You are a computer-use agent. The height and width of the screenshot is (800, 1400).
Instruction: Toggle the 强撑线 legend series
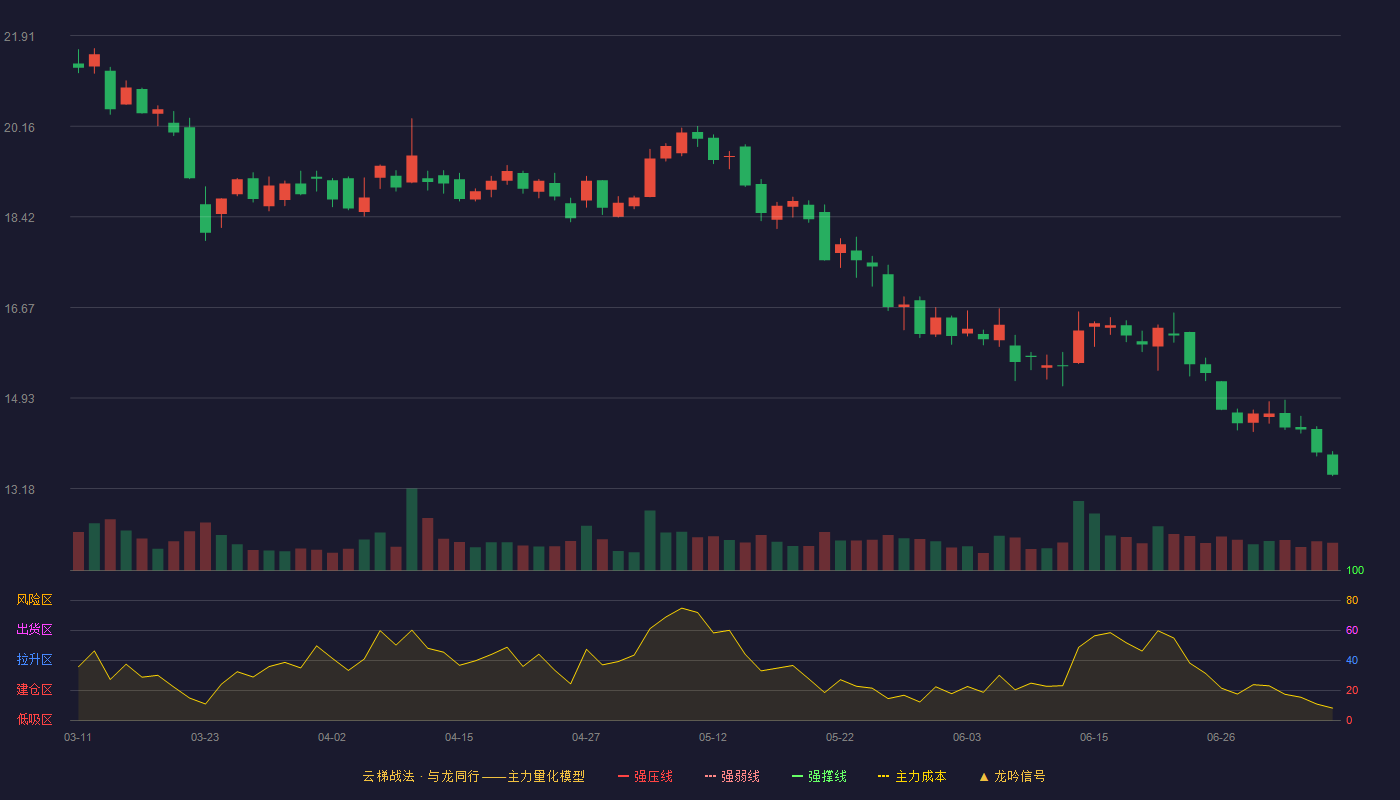pos(819,776)
